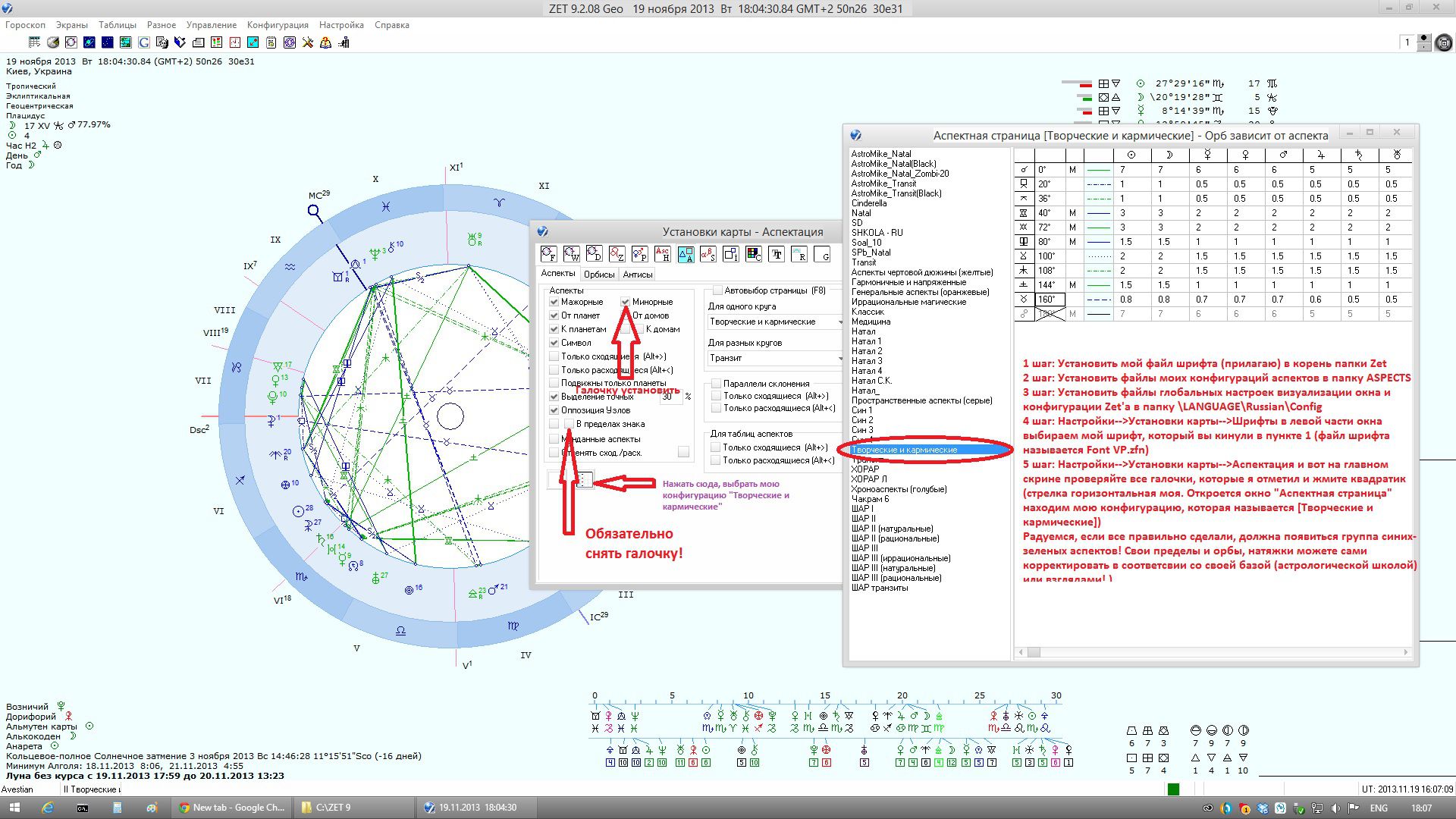Select Медицина in aspect page list
Screen dimensions: 1456x819
871,322
